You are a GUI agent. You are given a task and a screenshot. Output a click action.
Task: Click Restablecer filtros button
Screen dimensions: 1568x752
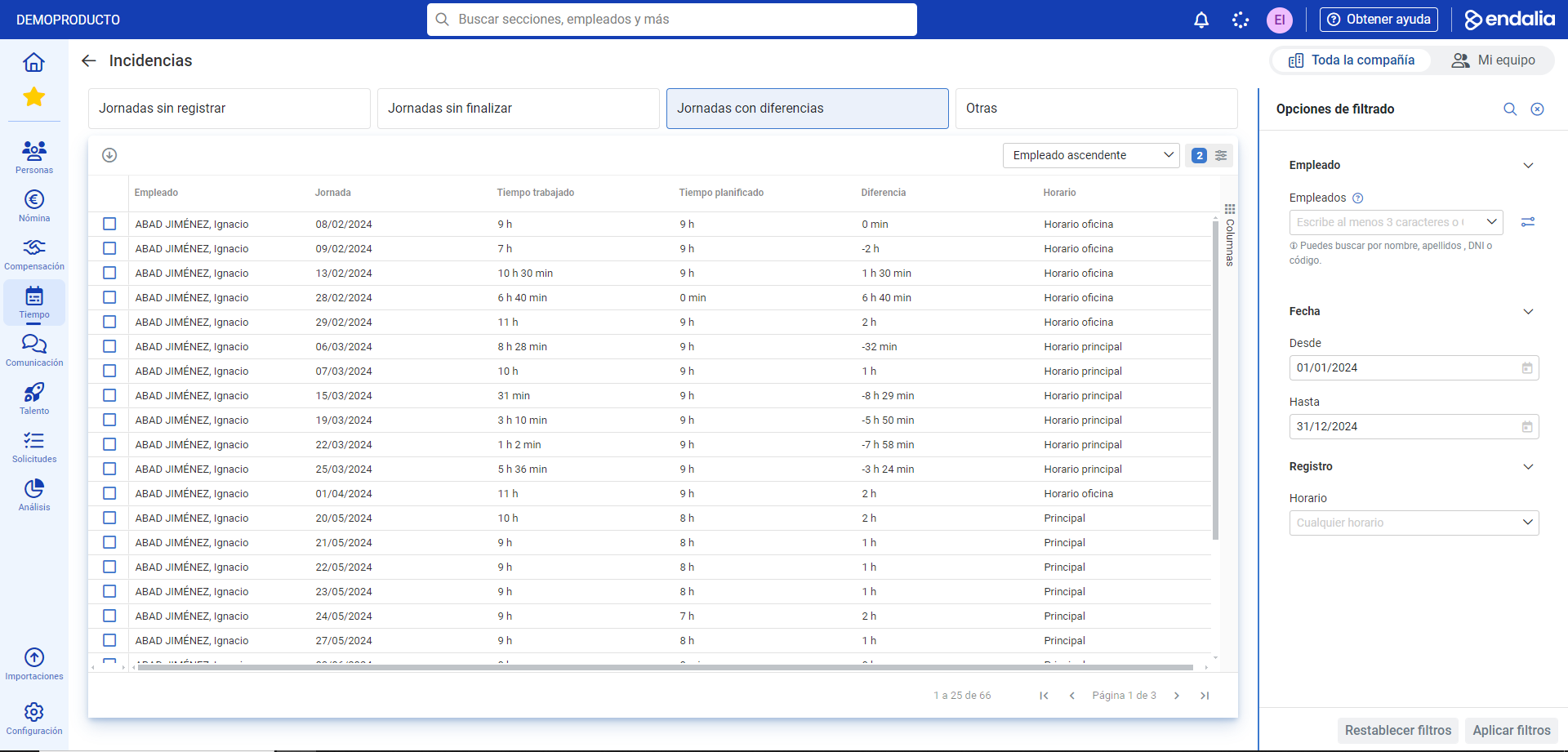[x=1398, y=730]
